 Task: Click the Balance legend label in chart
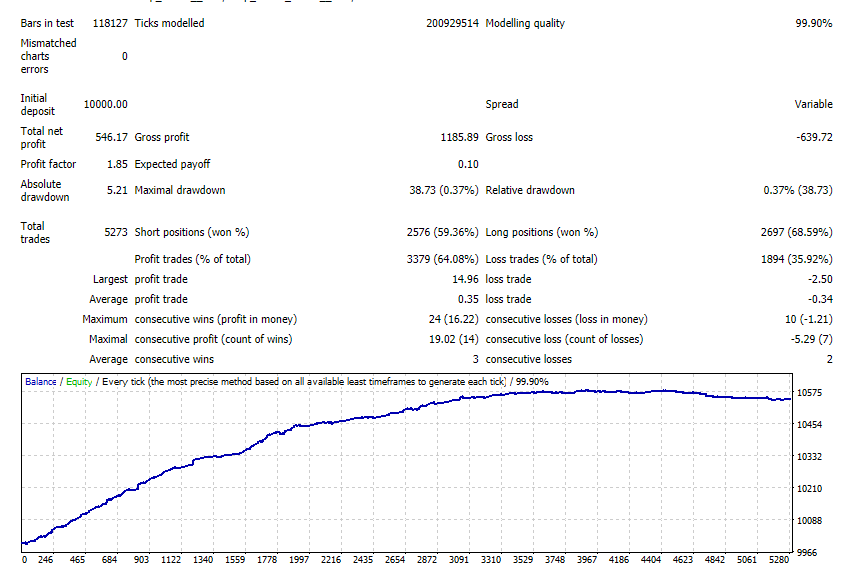pyautogui.click(x=41, y=382)
